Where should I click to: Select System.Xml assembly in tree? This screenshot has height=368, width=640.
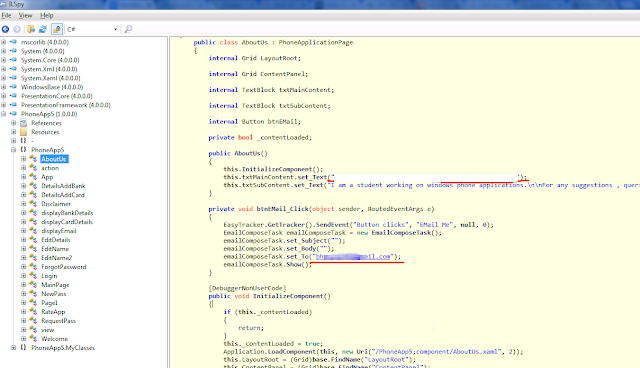click(49, 69)
